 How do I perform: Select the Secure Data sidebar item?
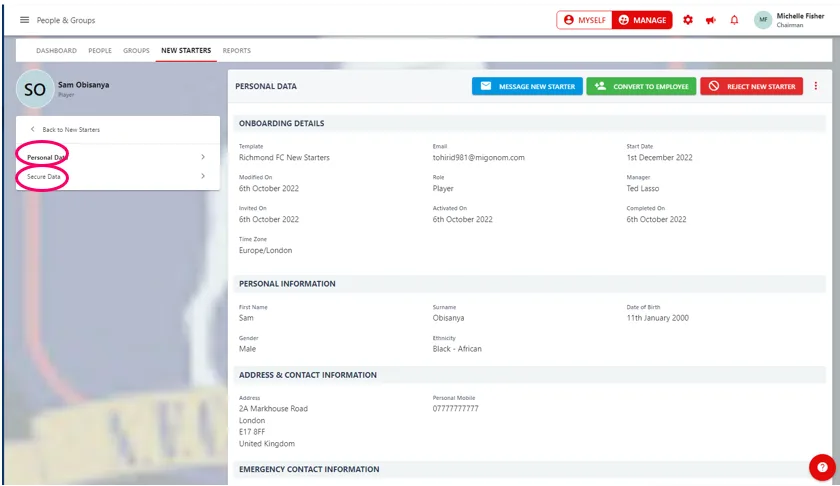coord(118,176)
